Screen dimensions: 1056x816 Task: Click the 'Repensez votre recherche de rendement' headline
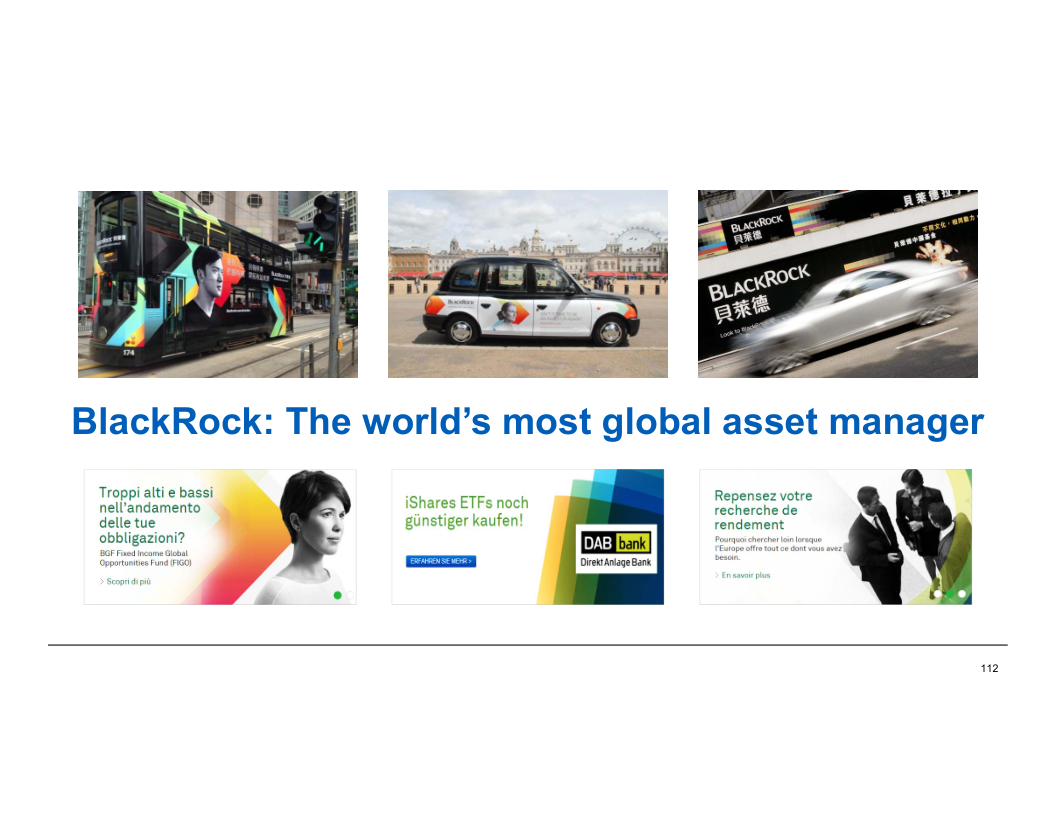tap(763, 510)
